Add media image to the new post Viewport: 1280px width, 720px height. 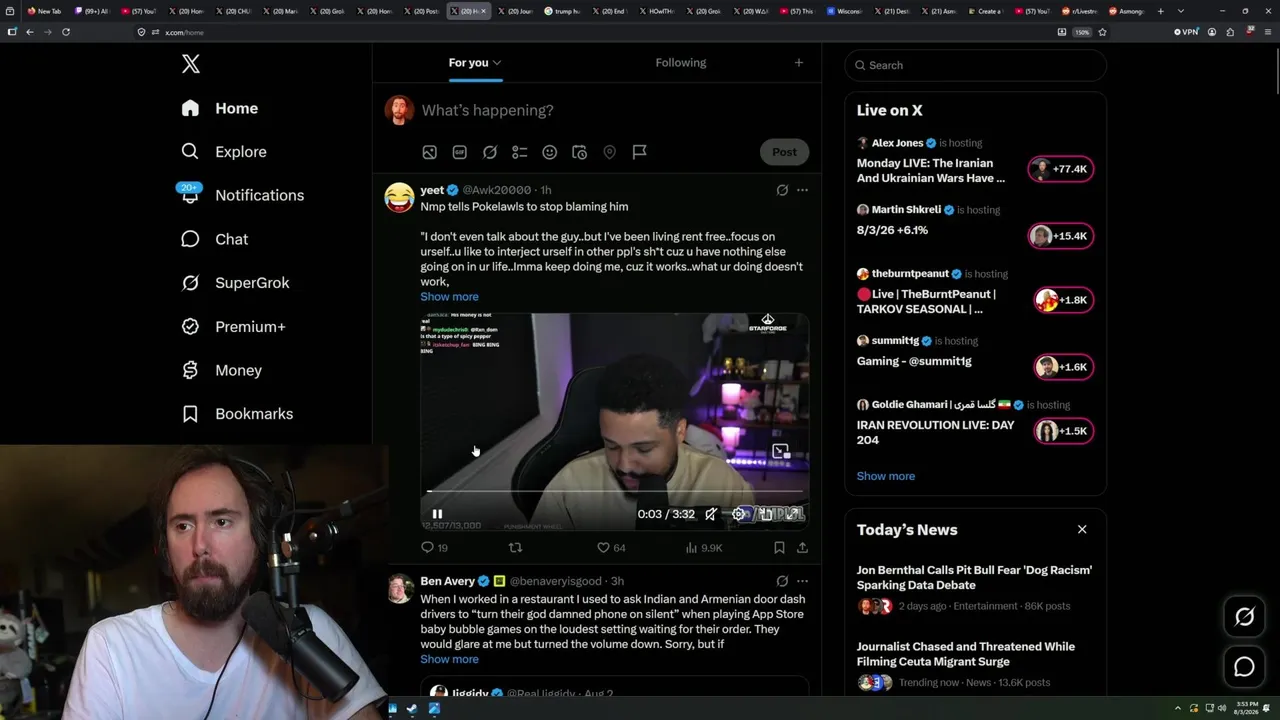[x=429, y=152]
